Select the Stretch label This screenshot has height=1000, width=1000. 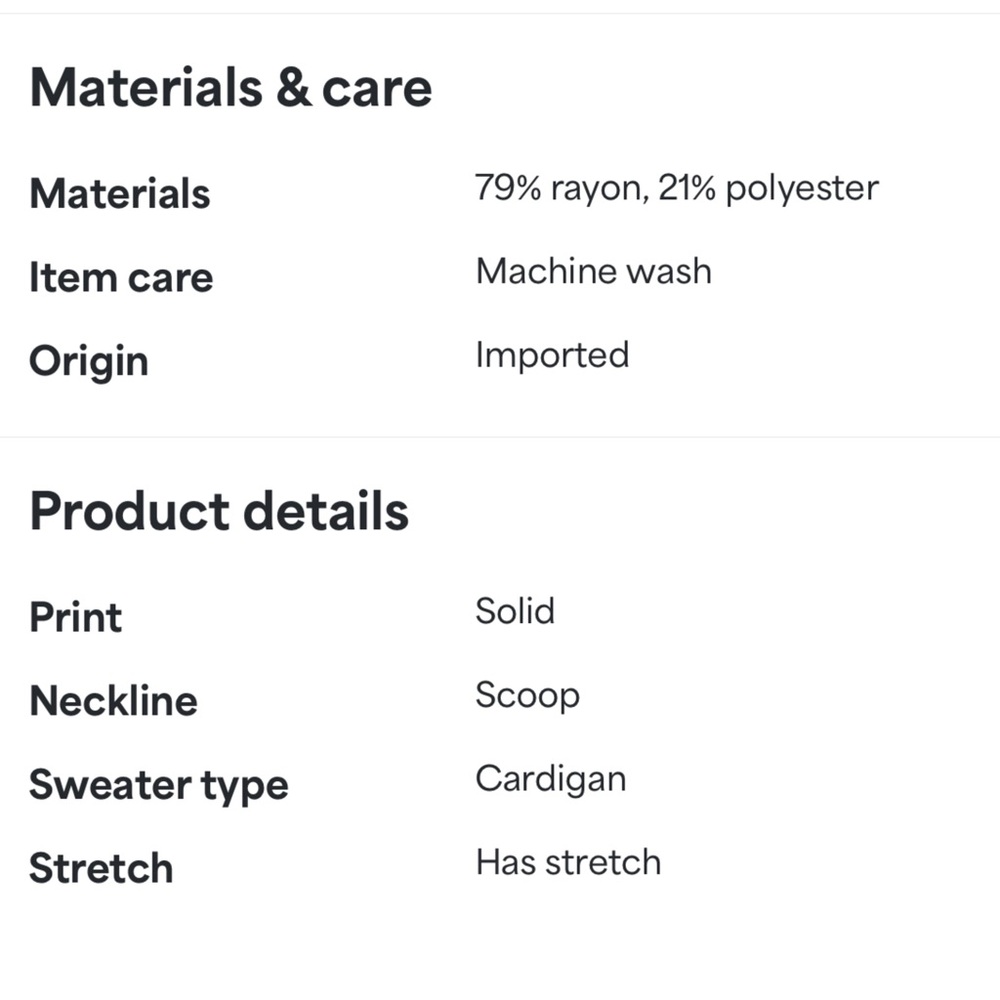pos(101,868)
